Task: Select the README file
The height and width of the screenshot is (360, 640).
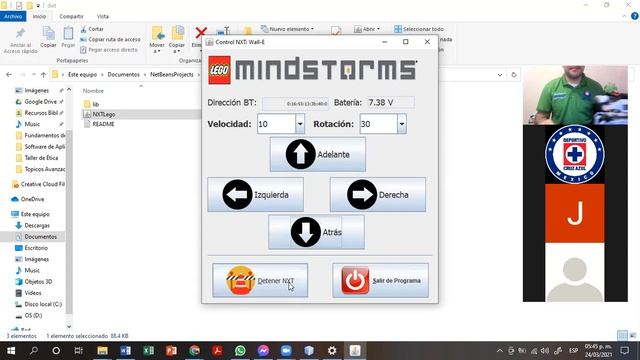Action: click(x=103, y=124)
